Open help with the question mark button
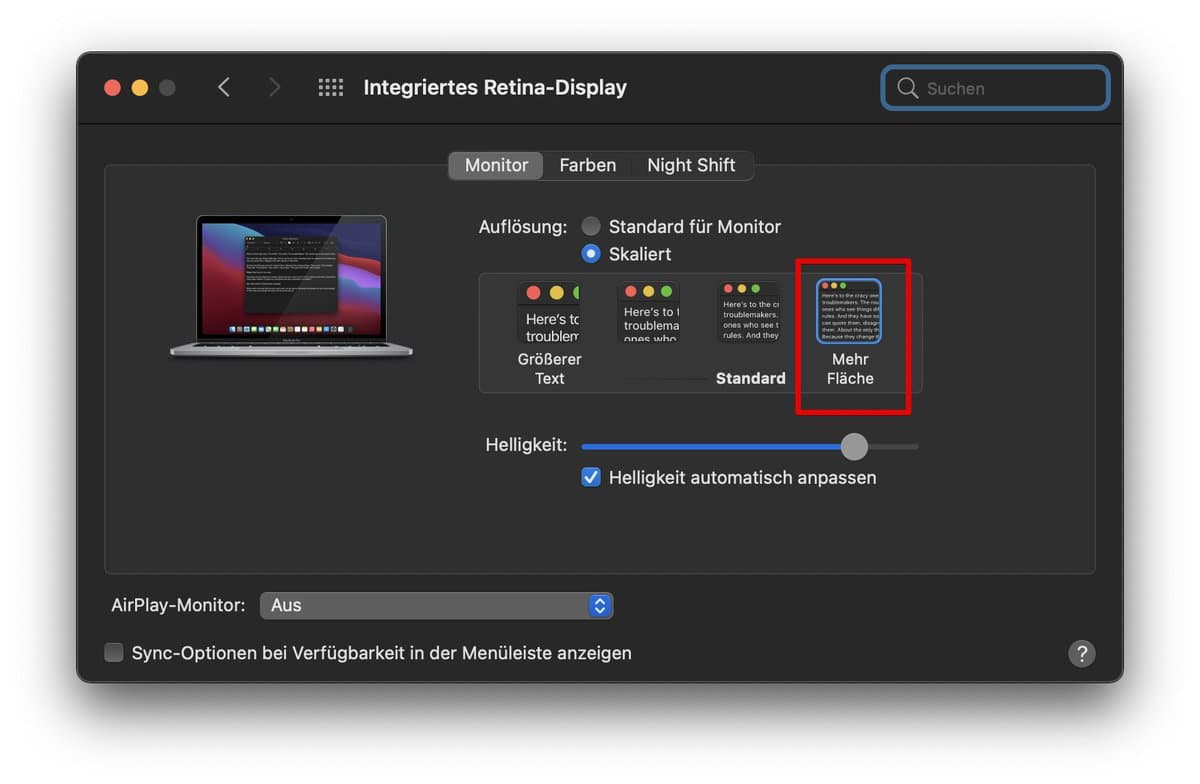This screenshot has width=1200, height=784. 1081,653
